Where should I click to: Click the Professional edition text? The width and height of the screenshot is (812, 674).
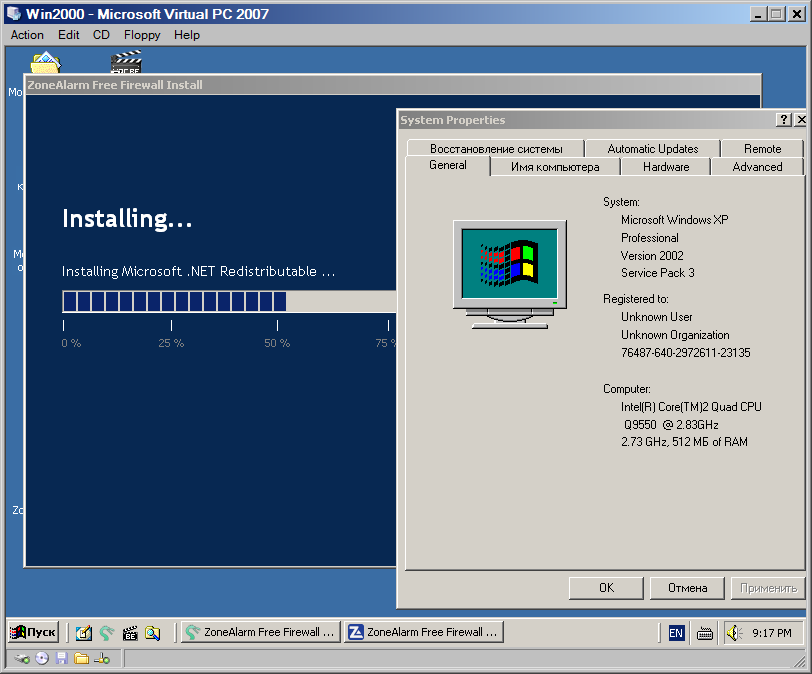coord(649,238)
